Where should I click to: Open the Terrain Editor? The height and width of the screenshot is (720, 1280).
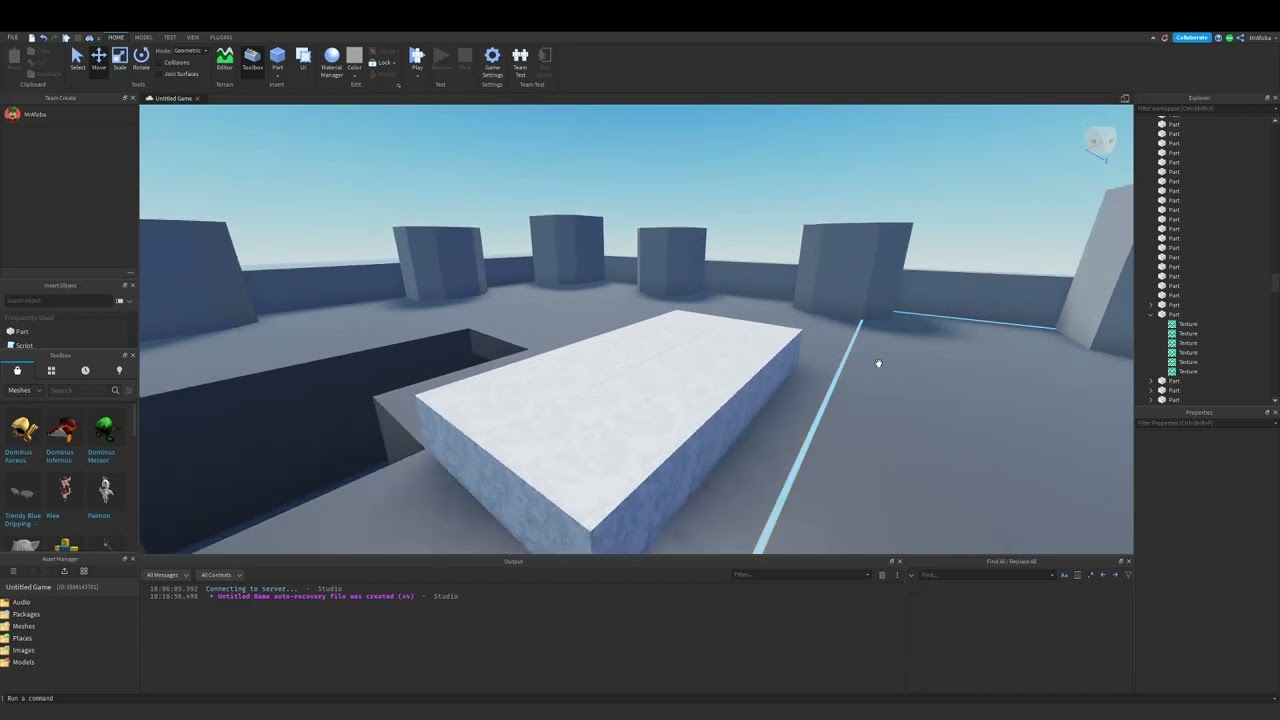point(224,58)
